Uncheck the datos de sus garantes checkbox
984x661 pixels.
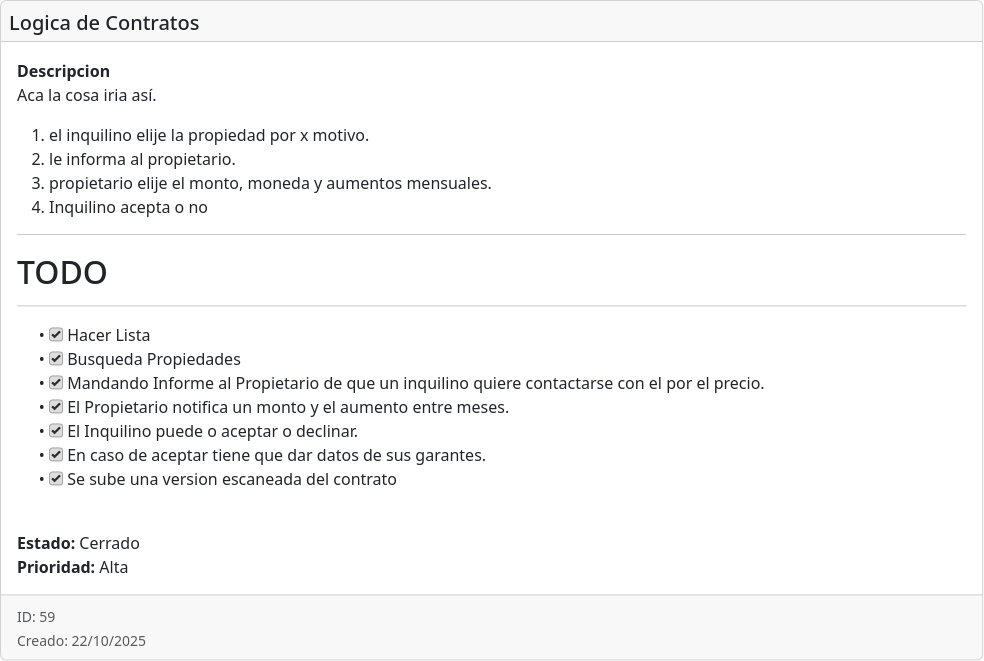coord(56,455)
